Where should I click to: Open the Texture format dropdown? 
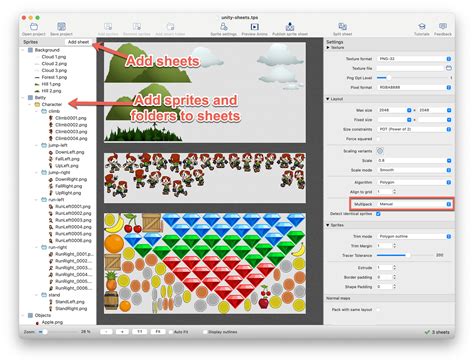[x=414, y=59]
